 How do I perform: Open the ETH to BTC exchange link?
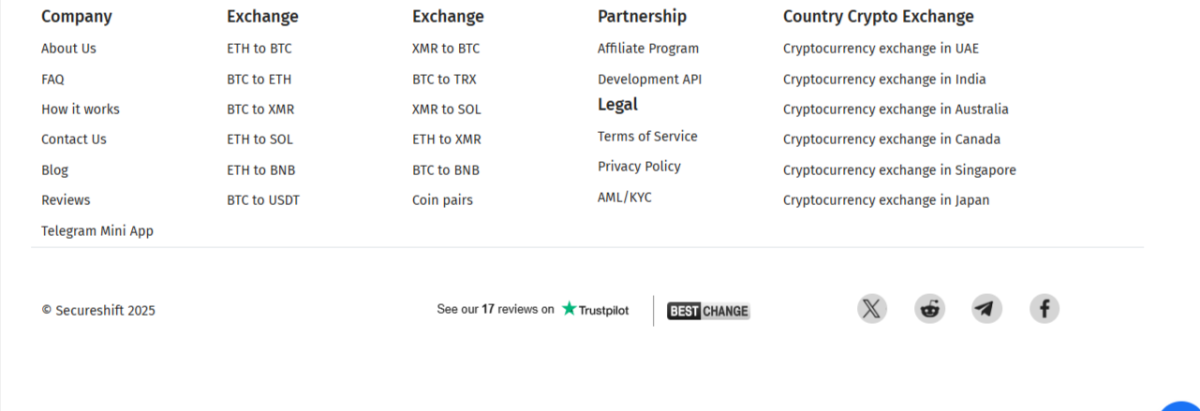click(x=259, y=48)
